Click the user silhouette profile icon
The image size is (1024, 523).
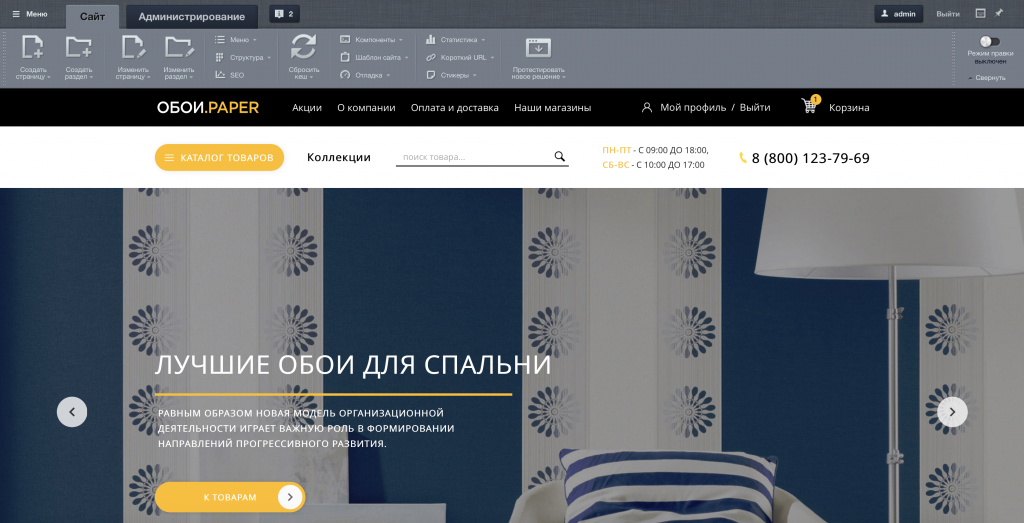click(x=647, y=108)
